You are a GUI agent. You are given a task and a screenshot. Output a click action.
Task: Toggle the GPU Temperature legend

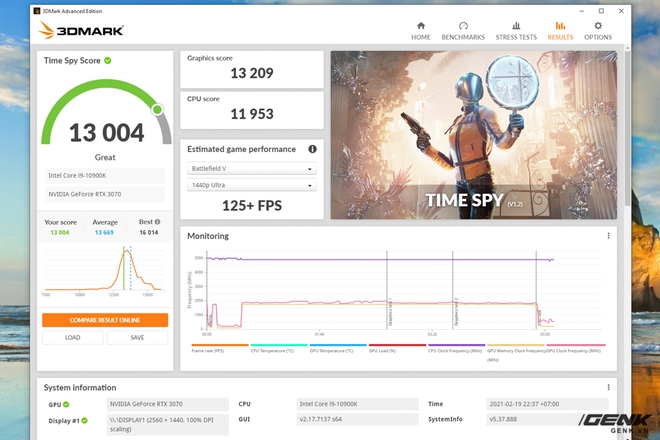pos(338,348)
